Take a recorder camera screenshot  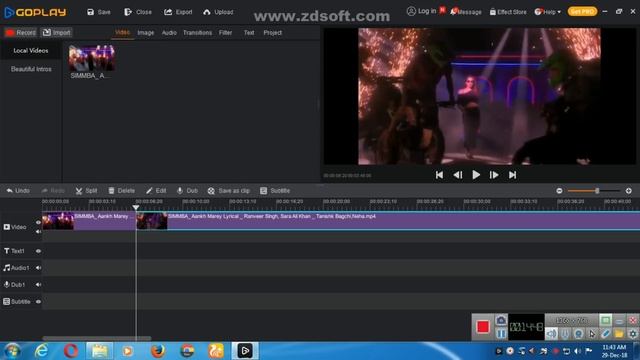[x=501, y=320]
